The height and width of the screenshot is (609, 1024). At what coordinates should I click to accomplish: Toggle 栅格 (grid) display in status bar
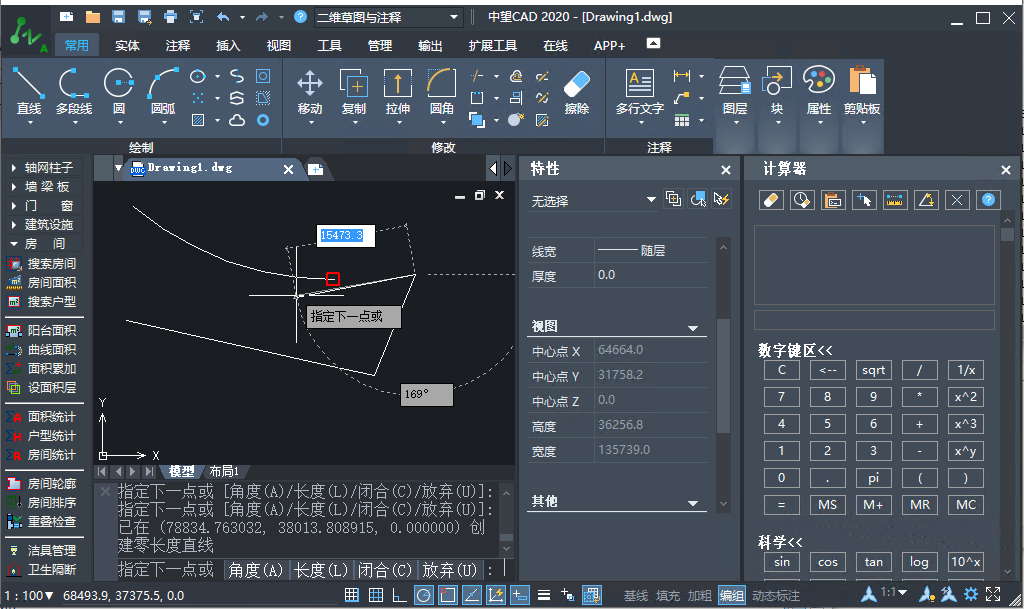(x=352, y=595)
